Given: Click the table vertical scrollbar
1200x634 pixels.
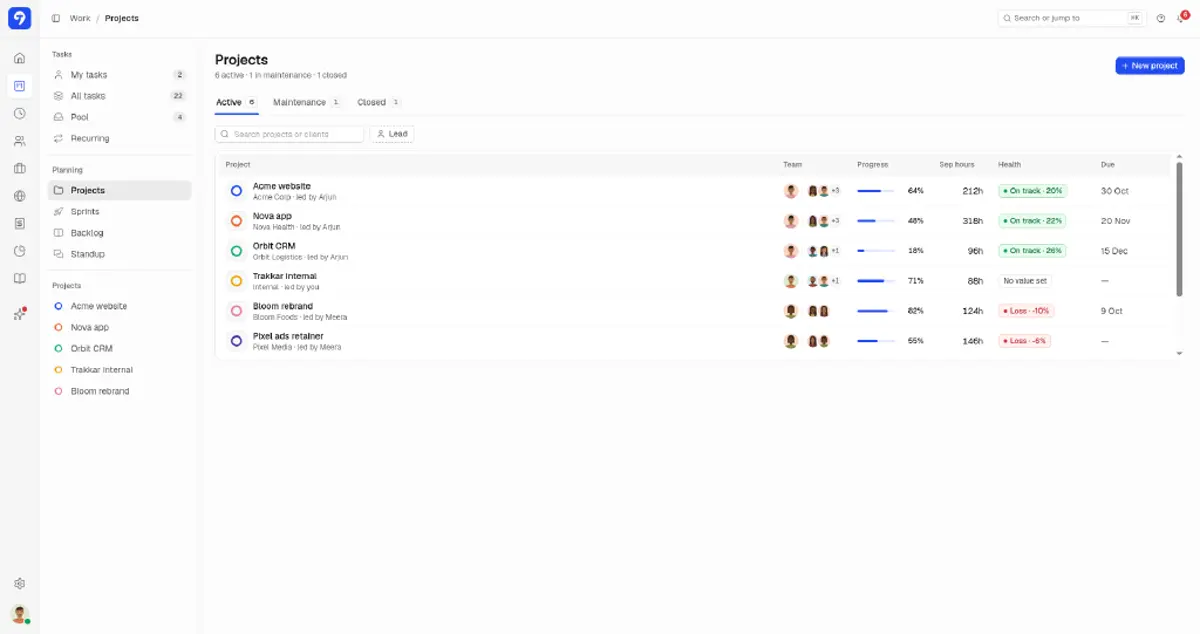Looking at the screenshot, I should point(1179,228).
